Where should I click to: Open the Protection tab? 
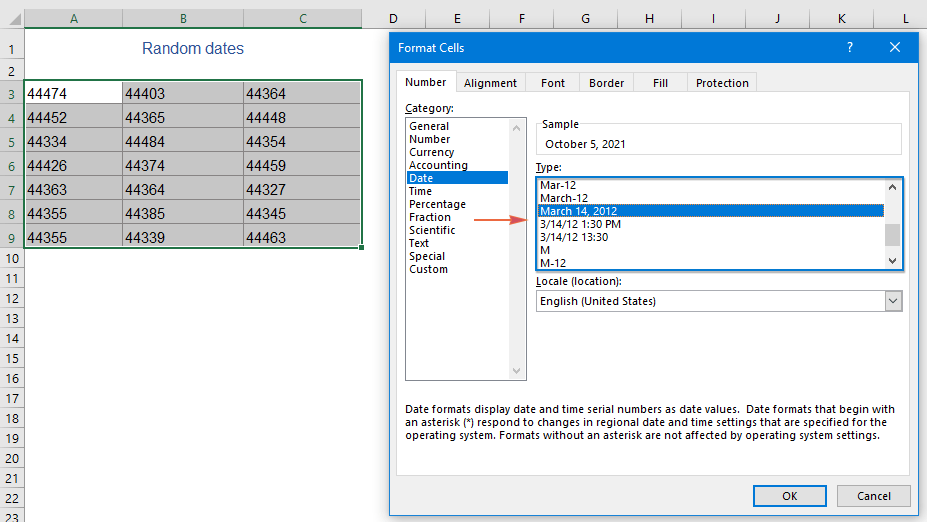pos(722,83)
